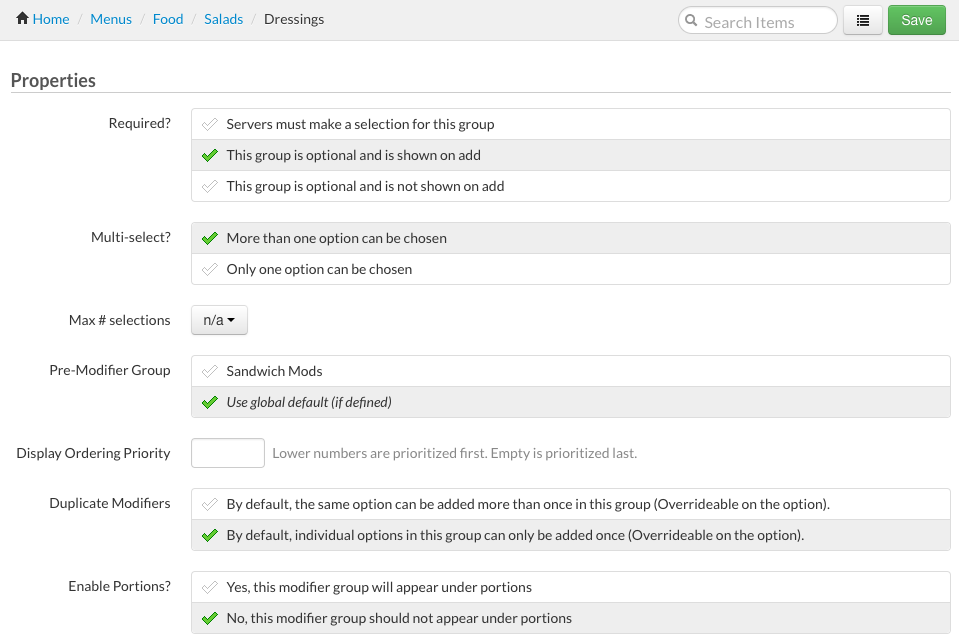The height and width of the screenshot is (638, 959).
Task: Click checkmark beside 'Yes, this modifier group will appear'
Action: click(209, 588)
